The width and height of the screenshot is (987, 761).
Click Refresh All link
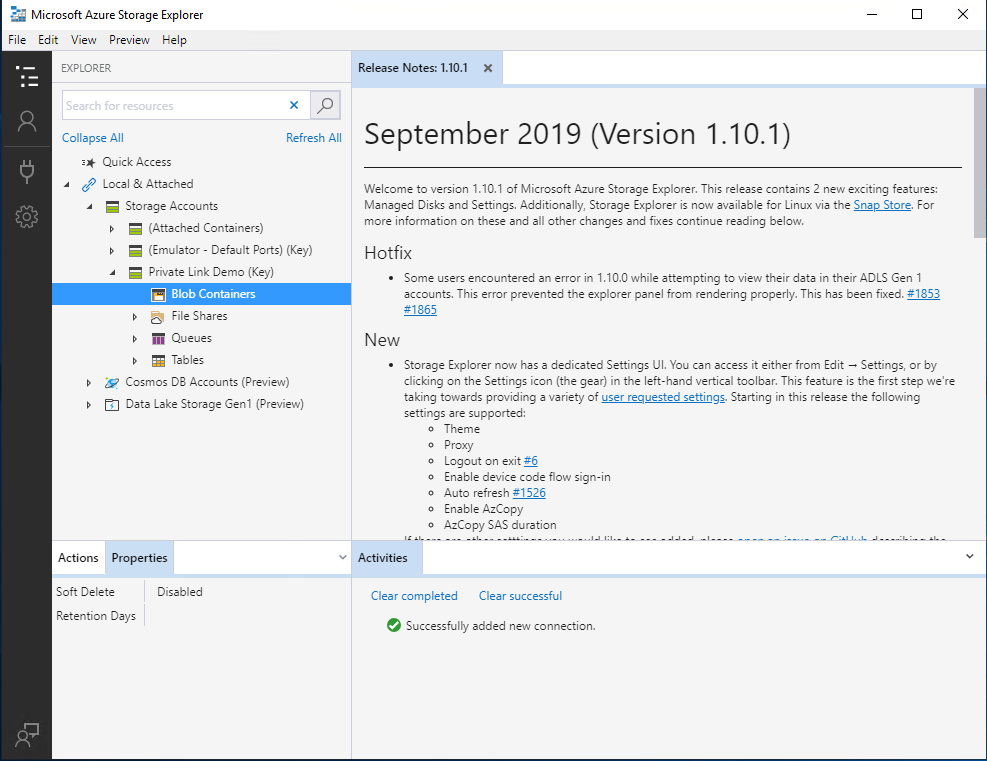click(313, 138)
